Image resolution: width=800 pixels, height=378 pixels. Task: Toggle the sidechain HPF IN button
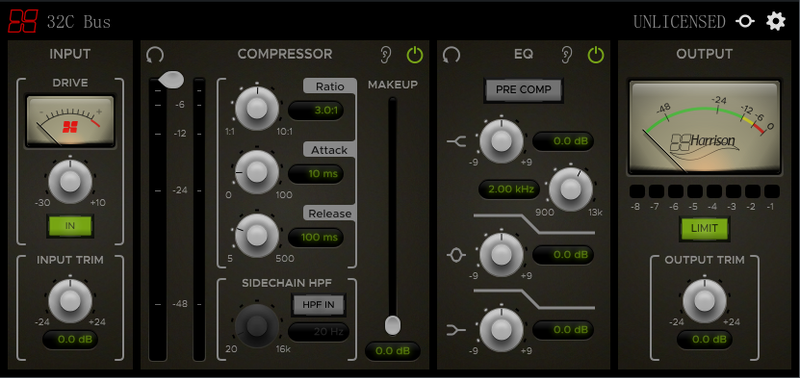pos(318,305)
